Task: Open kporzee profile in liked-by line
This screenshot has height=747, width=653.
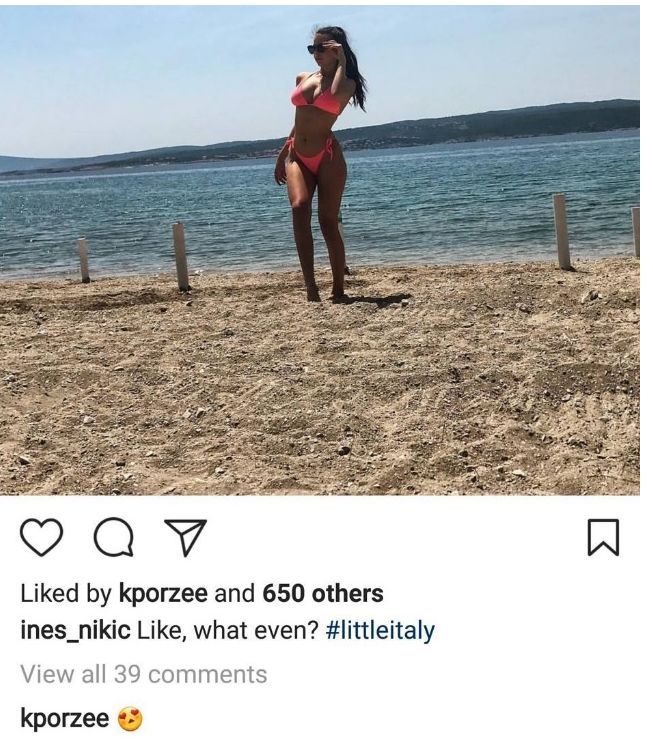Action: (x=163, y=594)
